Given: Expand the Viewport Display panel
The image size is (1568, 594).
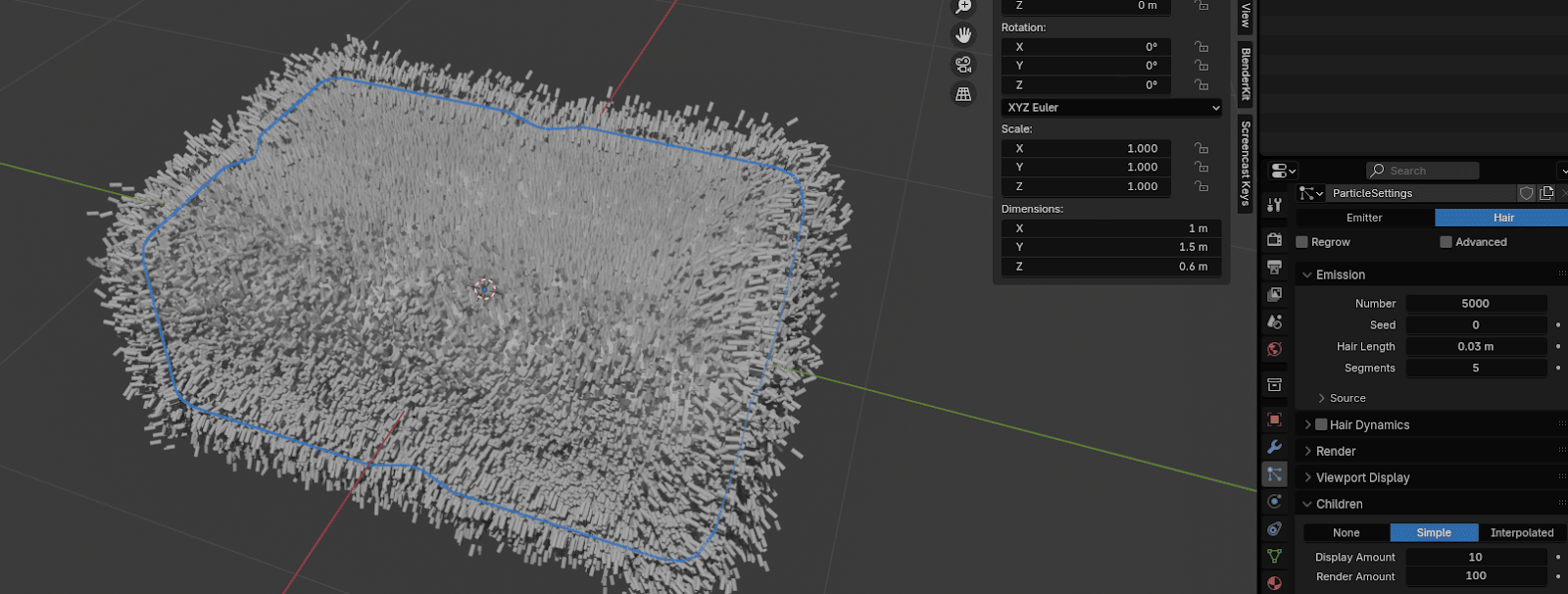Looking at the screenshot, I should pyautogui.click(x=1362, y=477).
